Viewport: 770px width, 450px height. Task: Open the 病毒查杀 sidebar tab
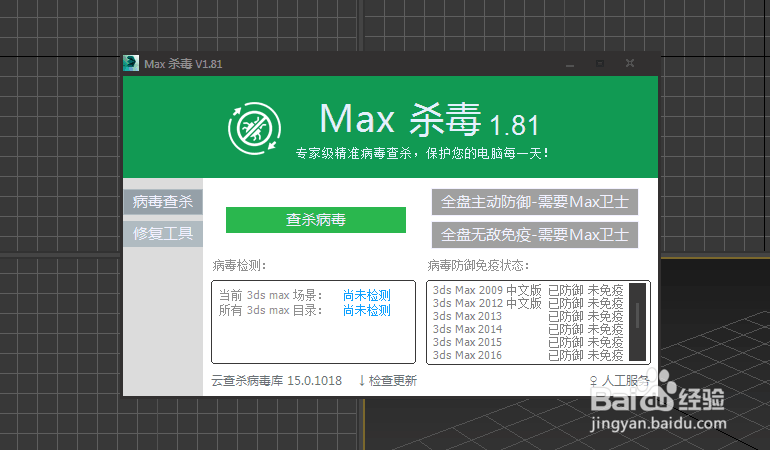pos(163,202)
